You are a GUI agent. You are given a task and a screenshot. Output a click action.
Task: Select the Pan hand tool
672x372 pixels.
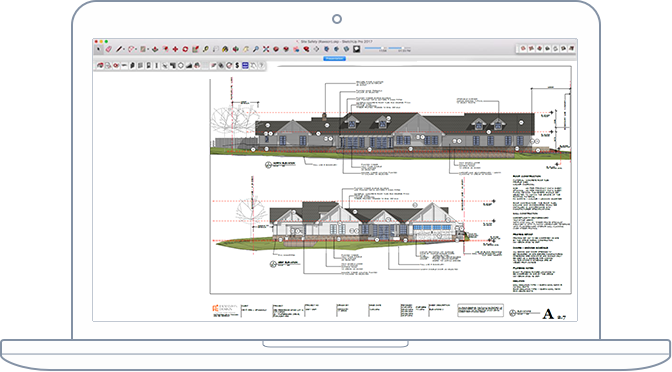click(246, 49)
